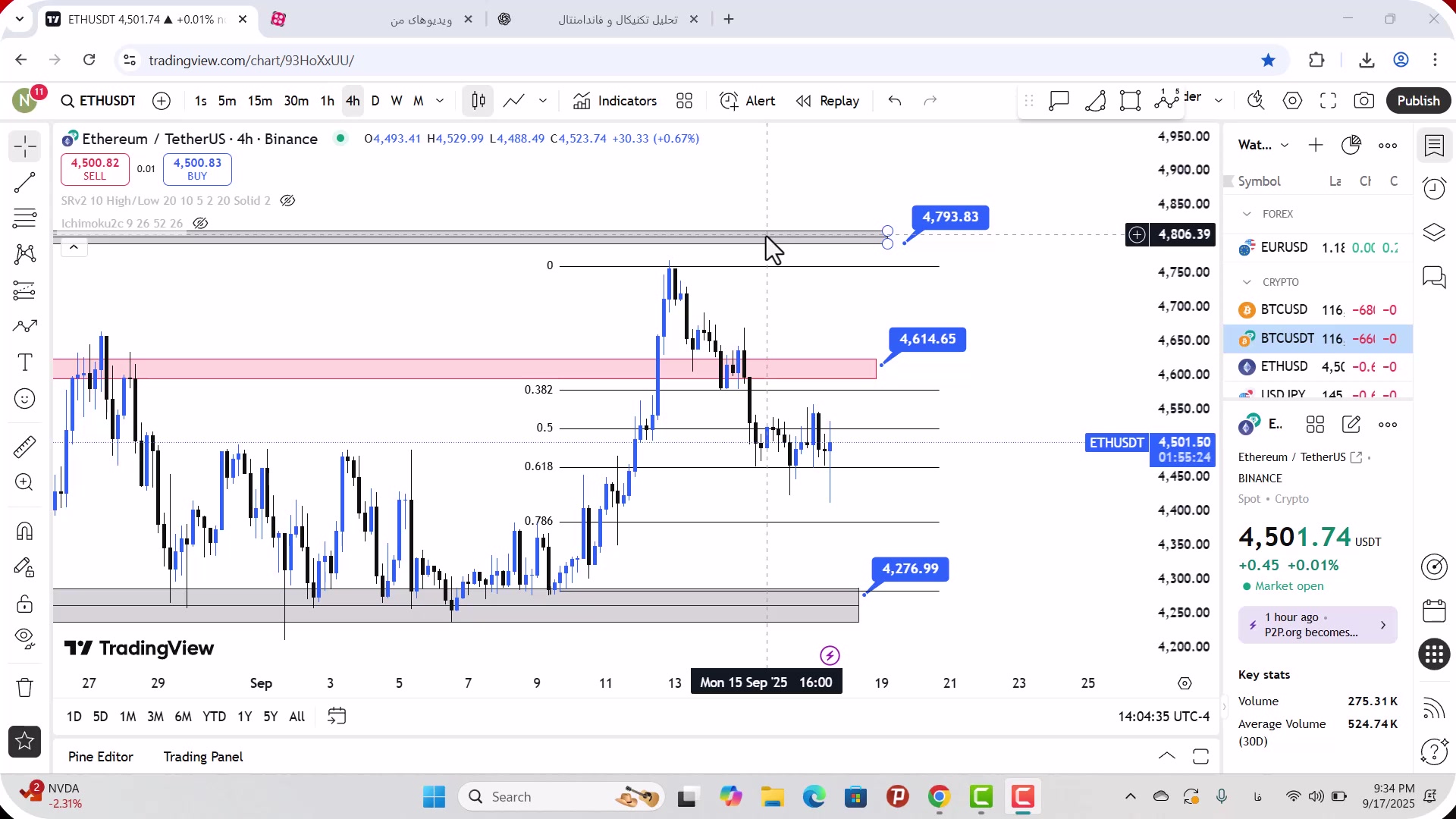Toggle visibility of SRv2 indicator
1456x819 pixels.
pyautogui.click(x=287, y=201)
